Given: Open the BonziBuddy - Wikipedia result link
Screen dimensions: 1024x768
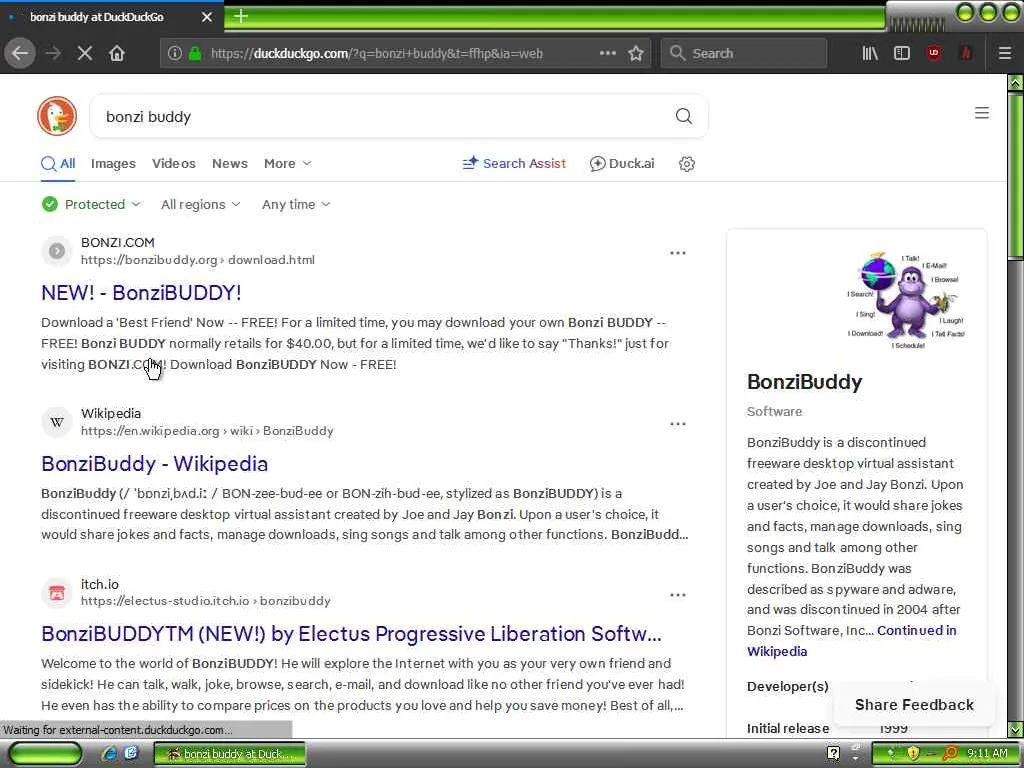Looking at the screenshot, I should pyautogui.click(x=155, y=464).
